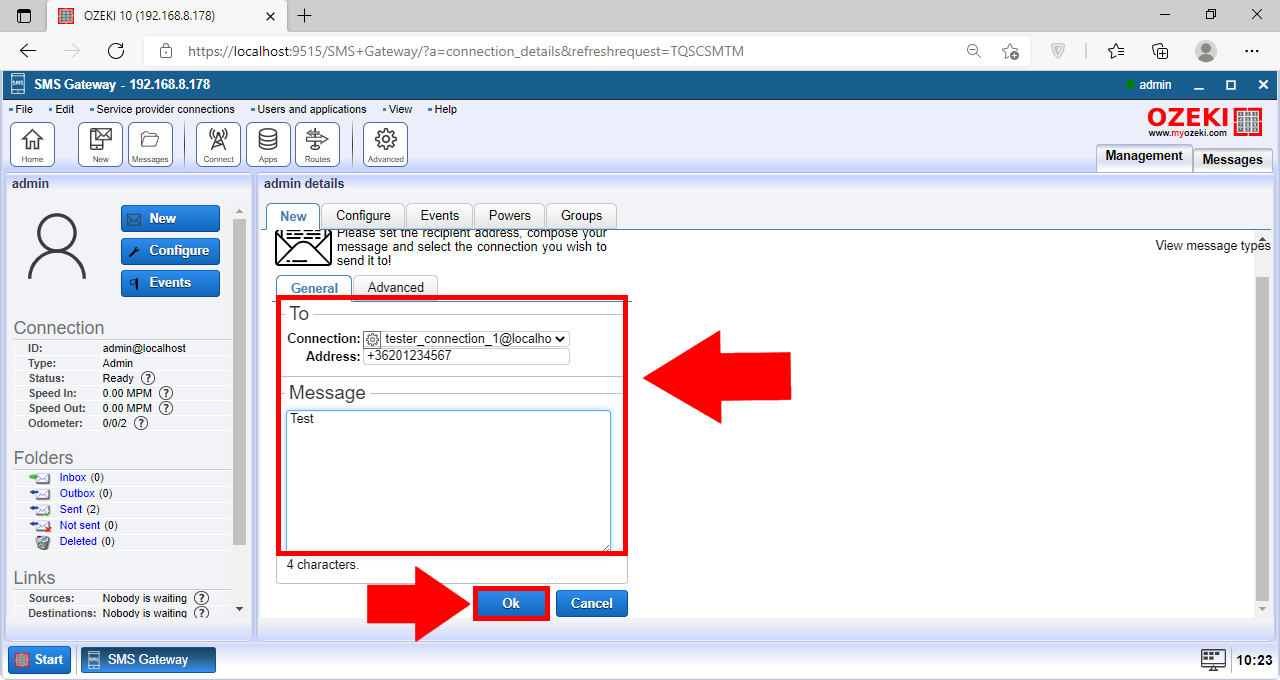The height and width of the screenshot is (680, 1280).
Task: Open the Outbox folder link
Action: click(x=77, y=494)
